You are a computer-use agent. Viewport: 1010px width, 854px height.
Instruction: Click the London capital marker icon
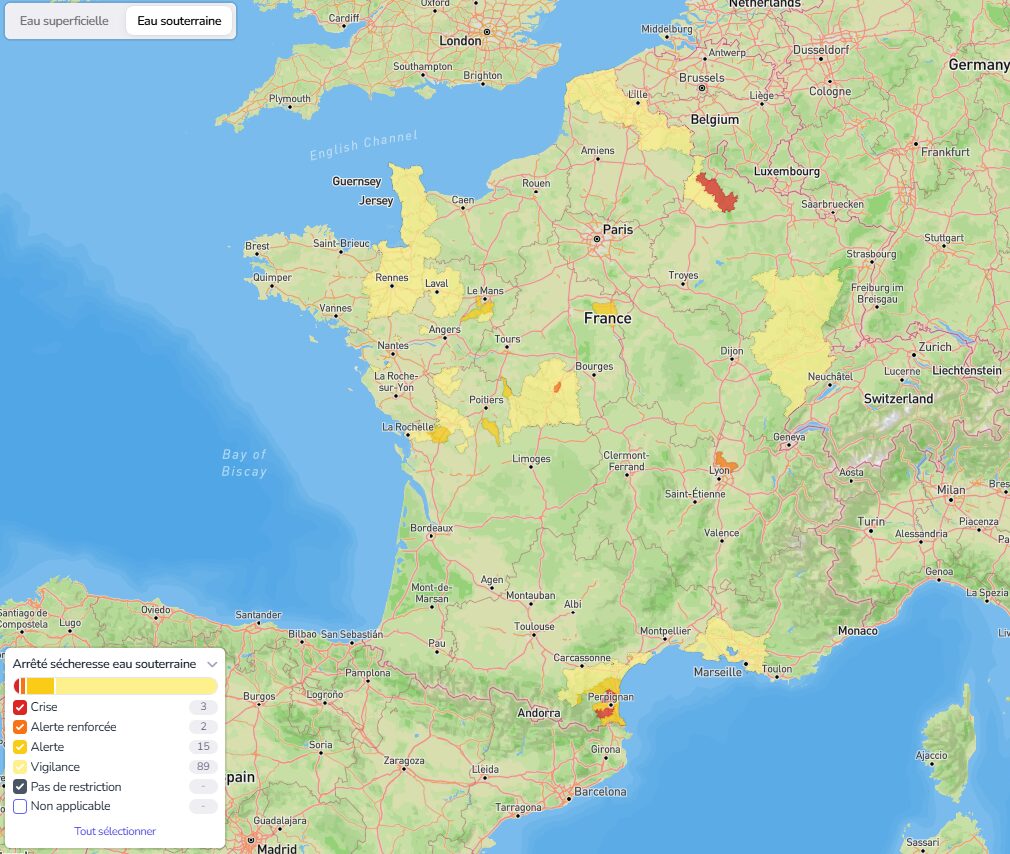[487, 32]
